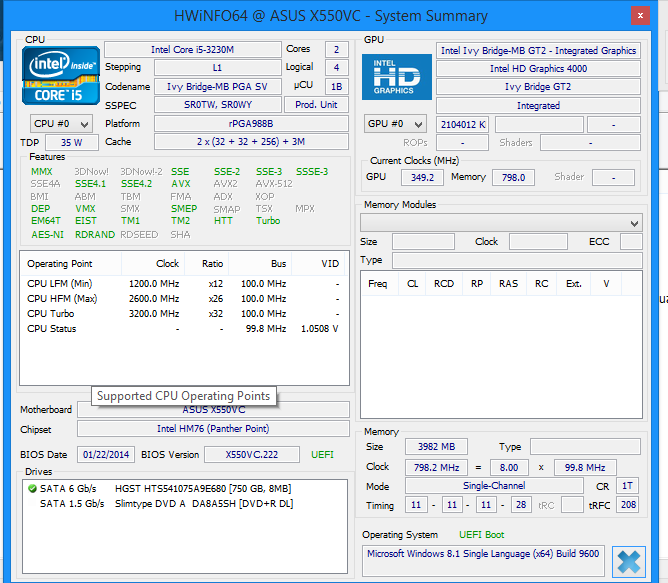This screenshot has width=668, height=583.
Task: Click the Operating System field Windows 8.1
Action: point(483,560)
